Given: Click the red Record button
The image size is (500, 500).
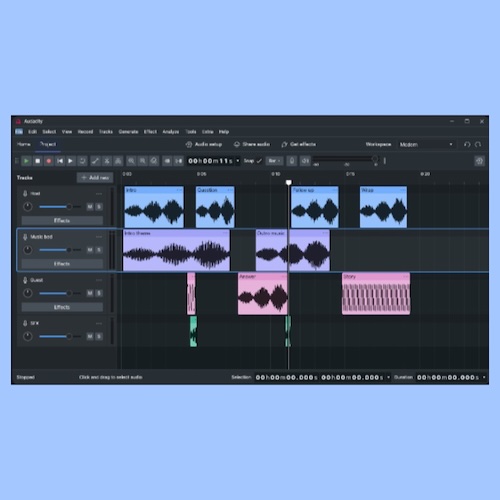Looking at the screenshot, I should (49, 161).
